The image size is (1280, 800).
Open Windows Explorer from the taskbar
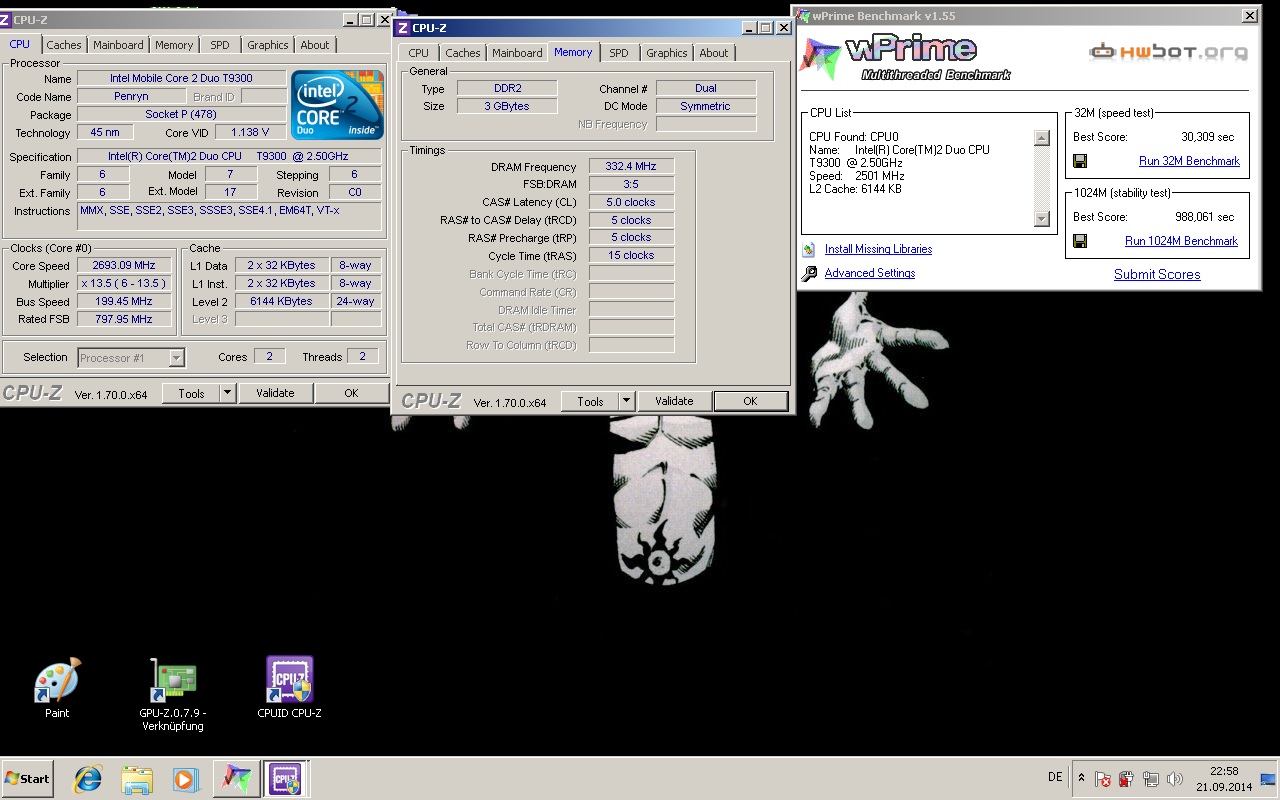137,779
